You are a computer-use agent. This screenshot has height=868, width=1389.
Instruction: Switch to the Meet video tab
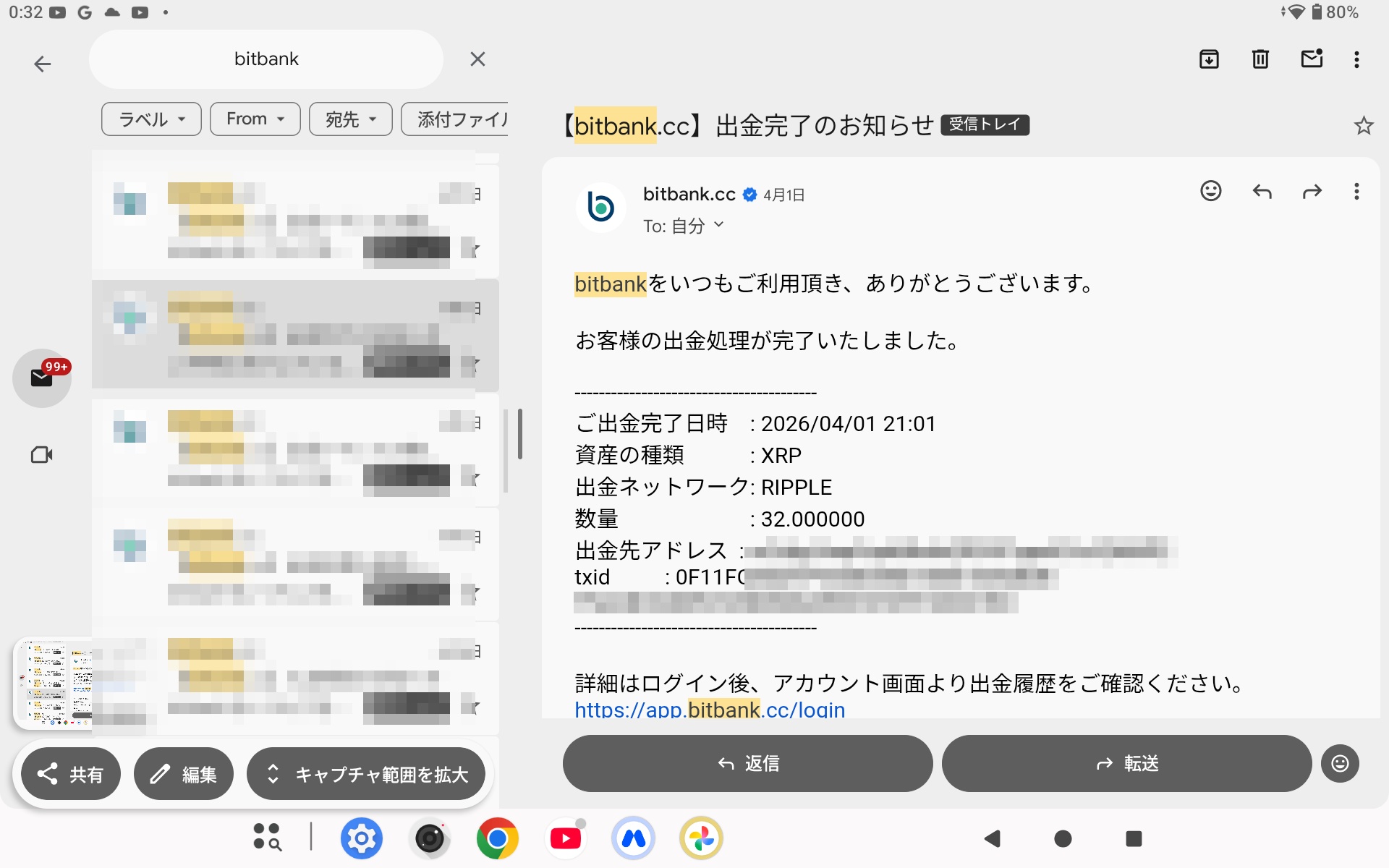pos(42,455)
